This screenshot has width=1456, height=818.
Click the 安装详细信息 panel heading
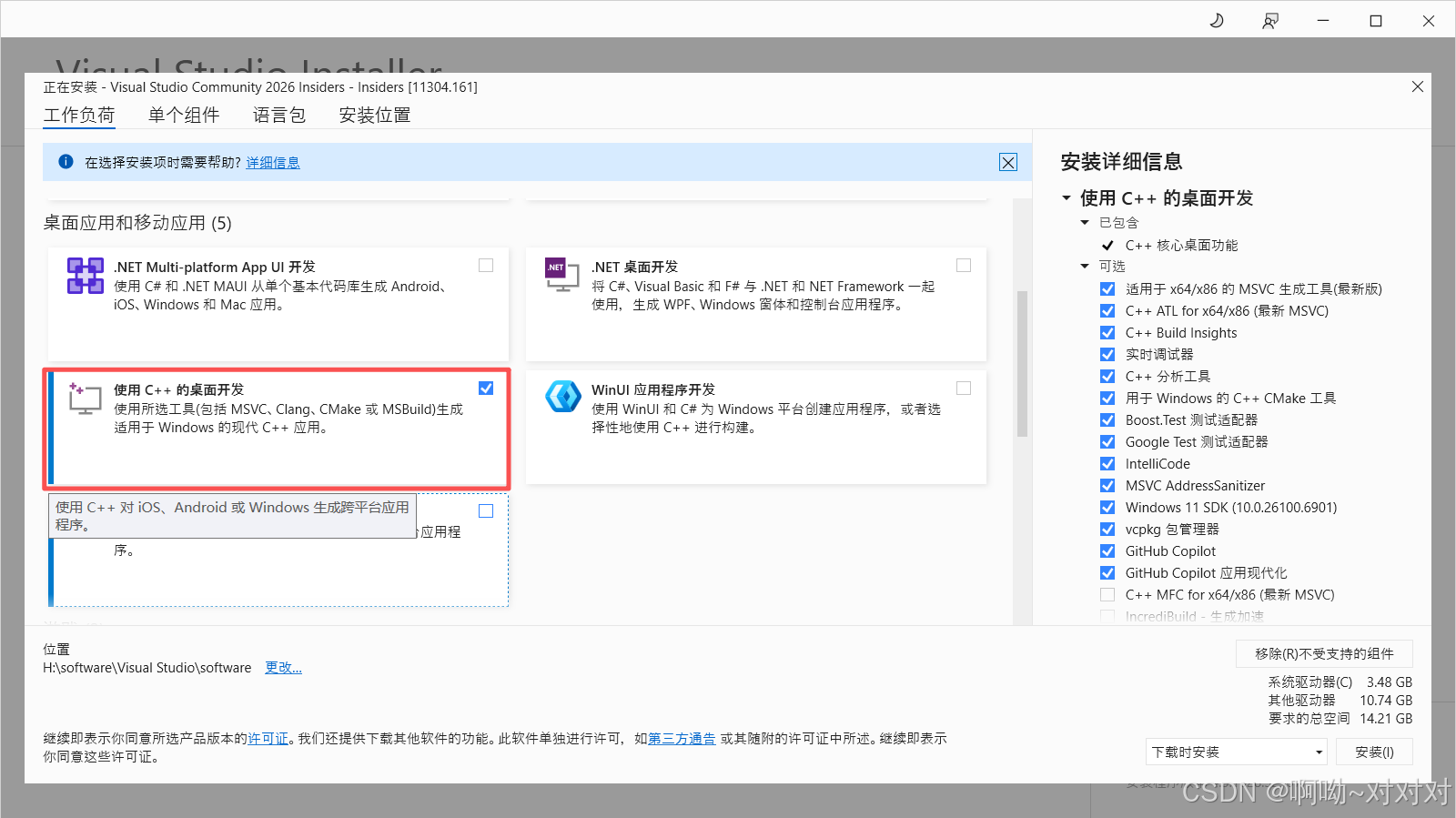1121,162
